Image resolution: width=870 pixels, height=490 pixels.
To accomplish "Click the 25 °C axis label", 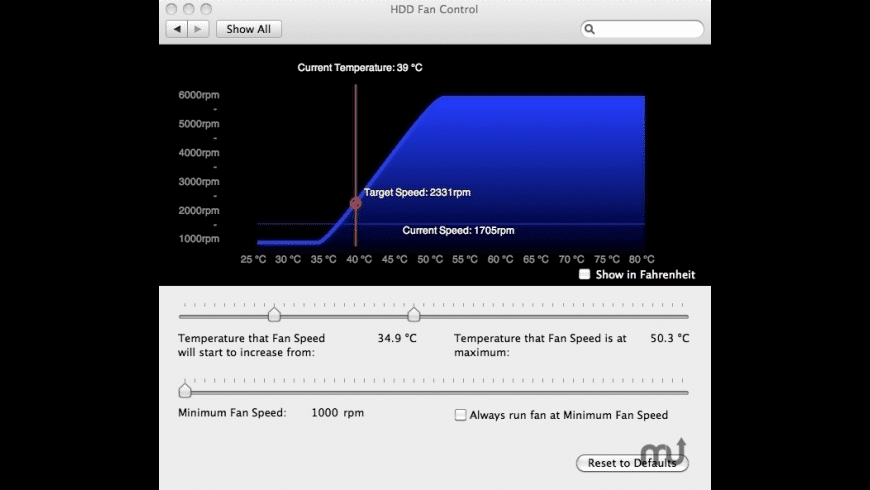I will [253, 259].
